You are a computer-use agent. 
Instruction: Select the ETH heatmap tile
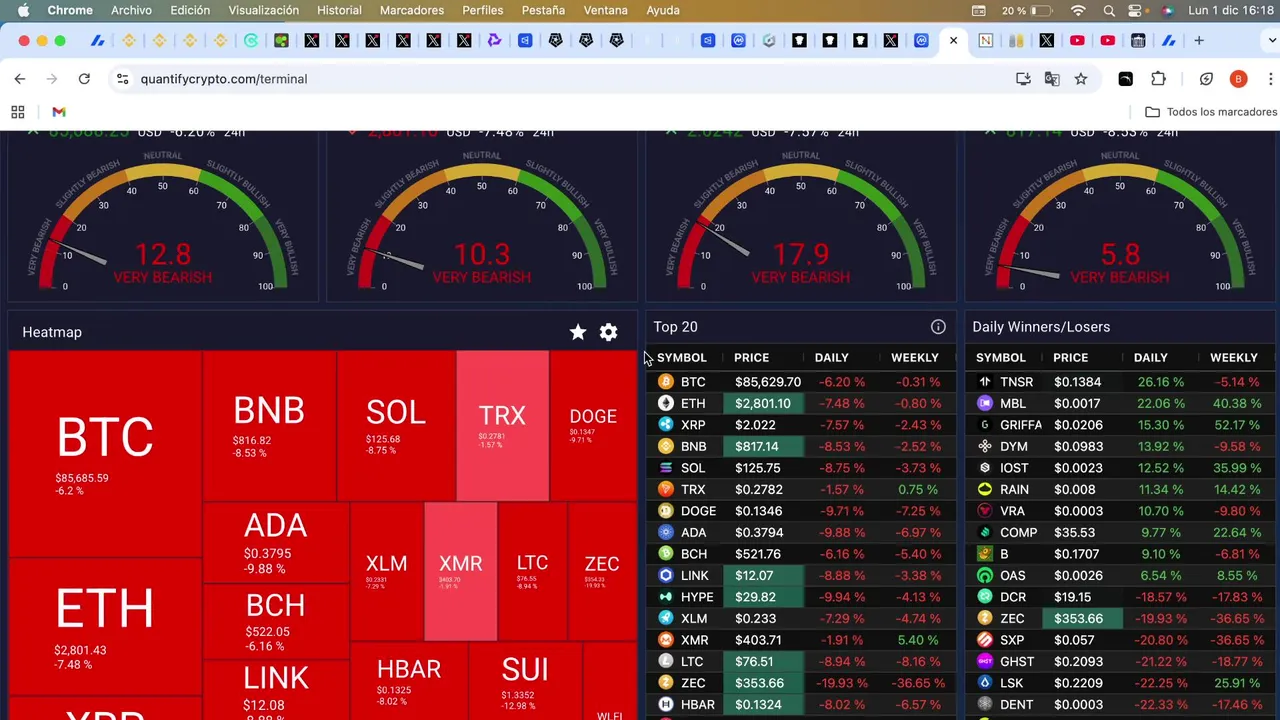click(x=105, y=627)
